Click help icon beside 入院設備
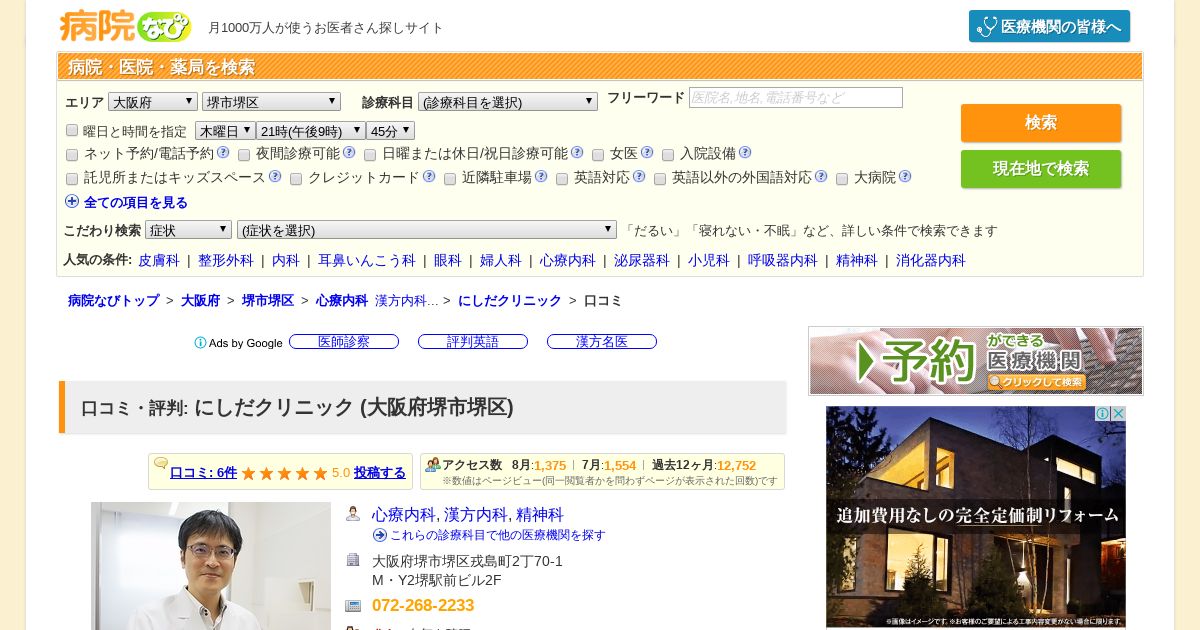 click(745, 152)
